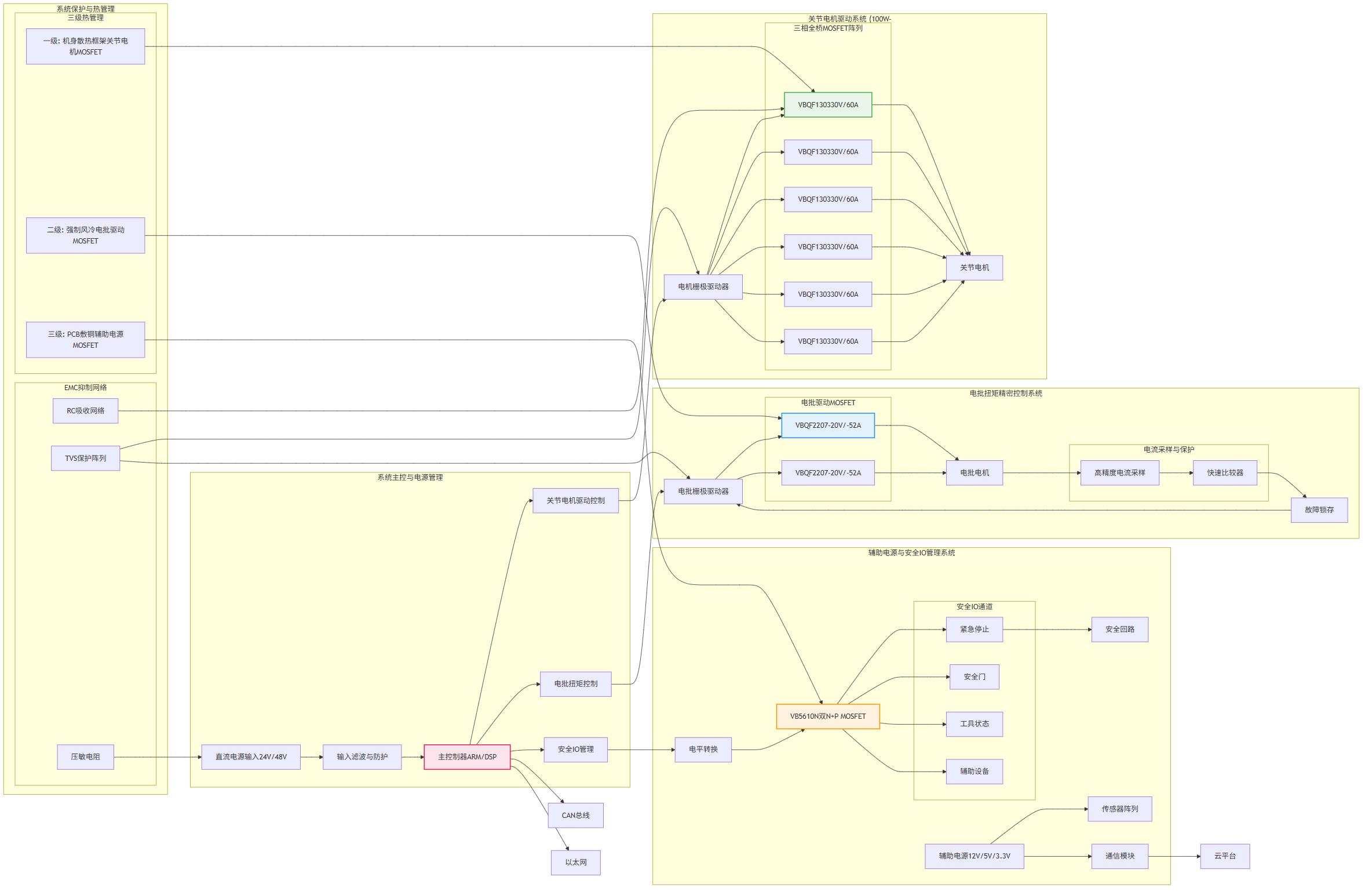Select the 故障锁存 node
This screenshot has height=895, width=1372.
(x=1318, y=510)
